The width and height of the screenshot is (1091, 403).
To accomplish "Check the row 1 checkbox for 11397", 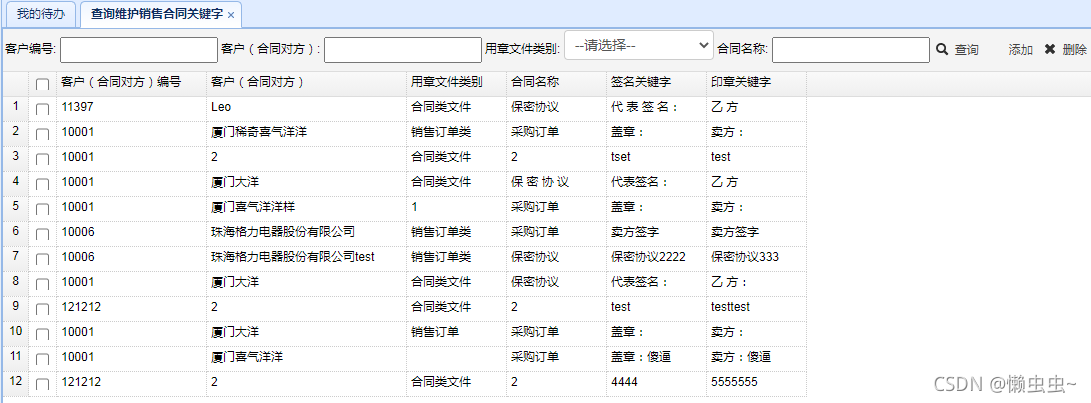I will [x=42, y=109].
